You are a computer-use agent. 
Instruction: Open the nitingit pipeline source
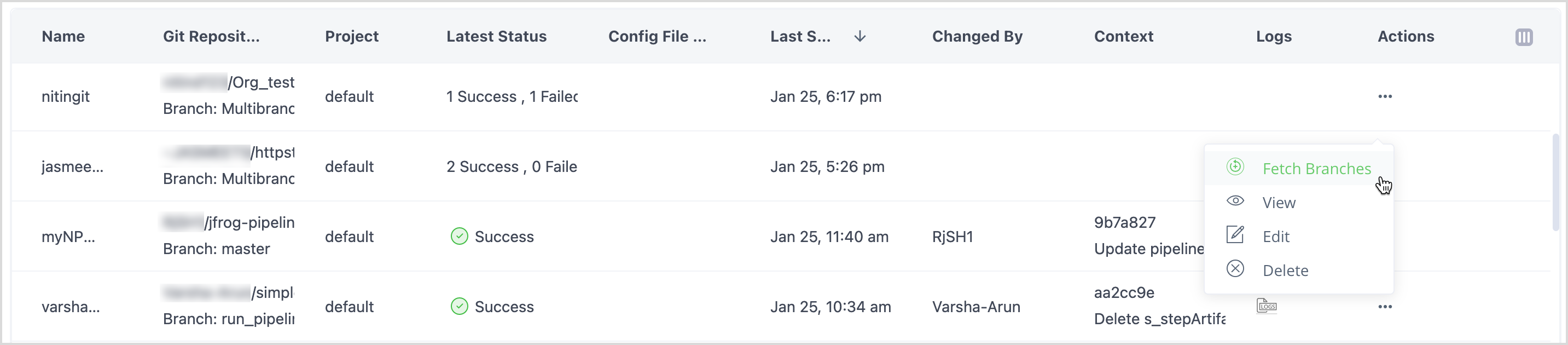pyautogui.click(x=65, y=96)
